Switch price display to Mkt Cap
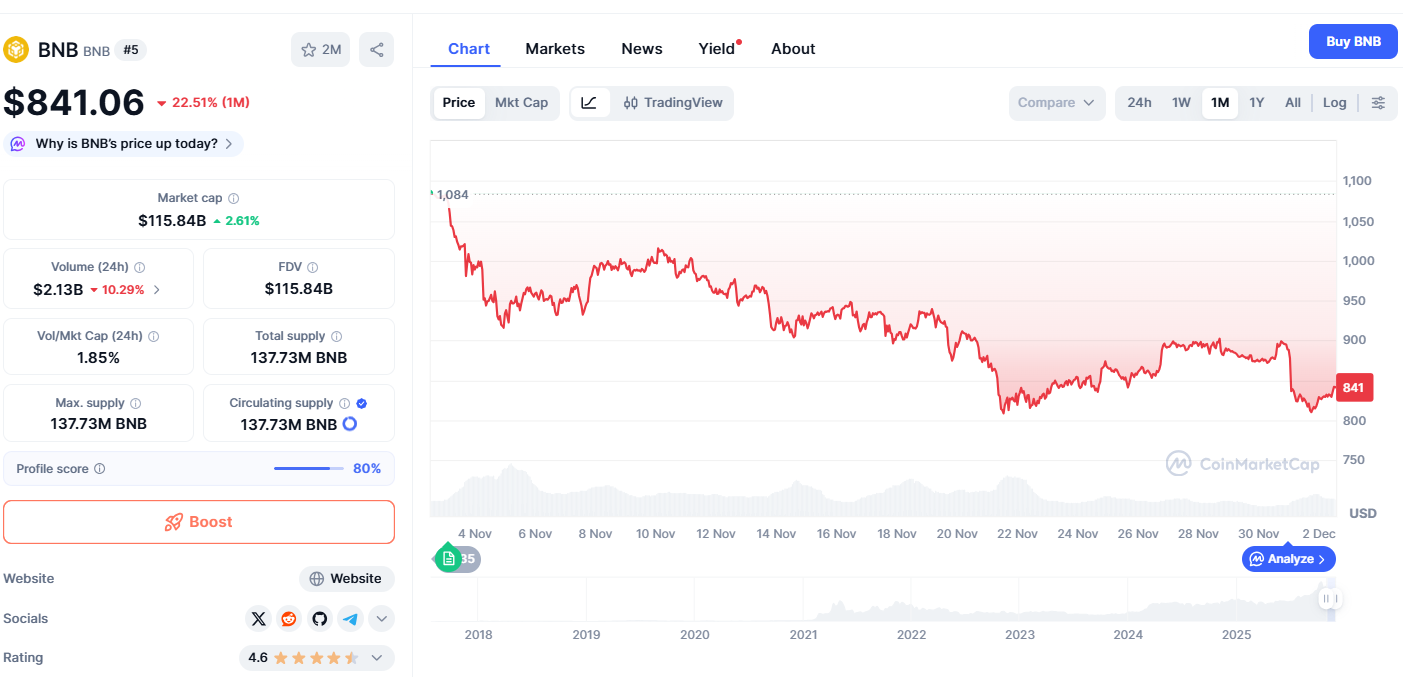 coord(521,102)
